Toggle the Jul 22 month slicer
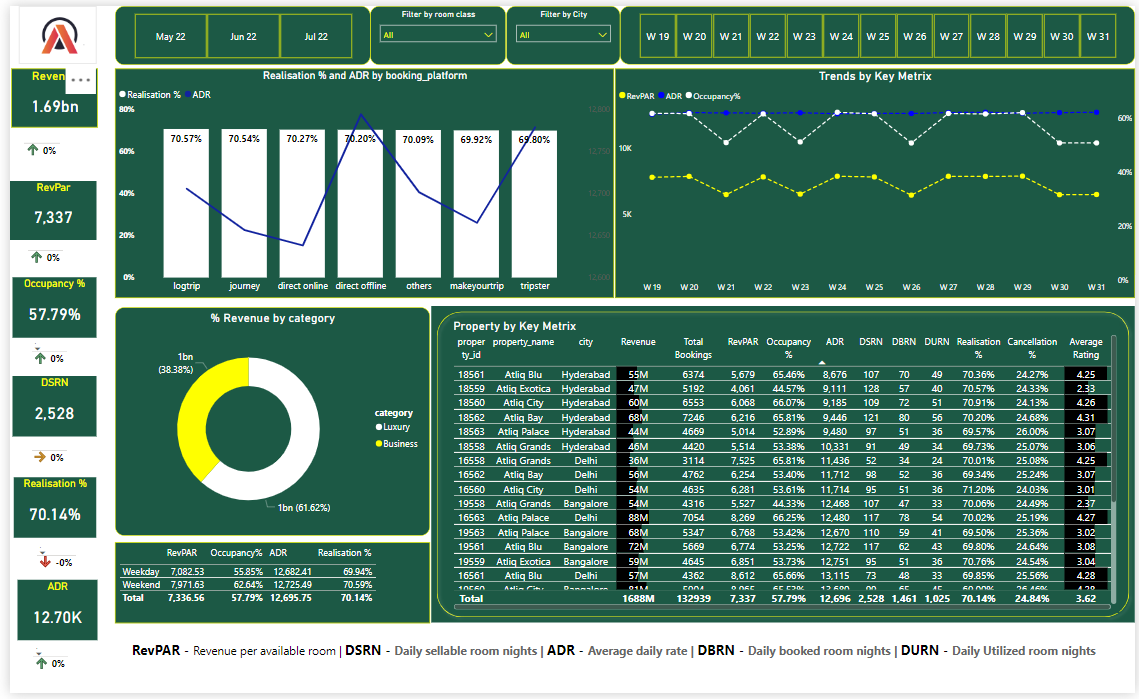Viewport: 1139px width, 699px height. 316,36
